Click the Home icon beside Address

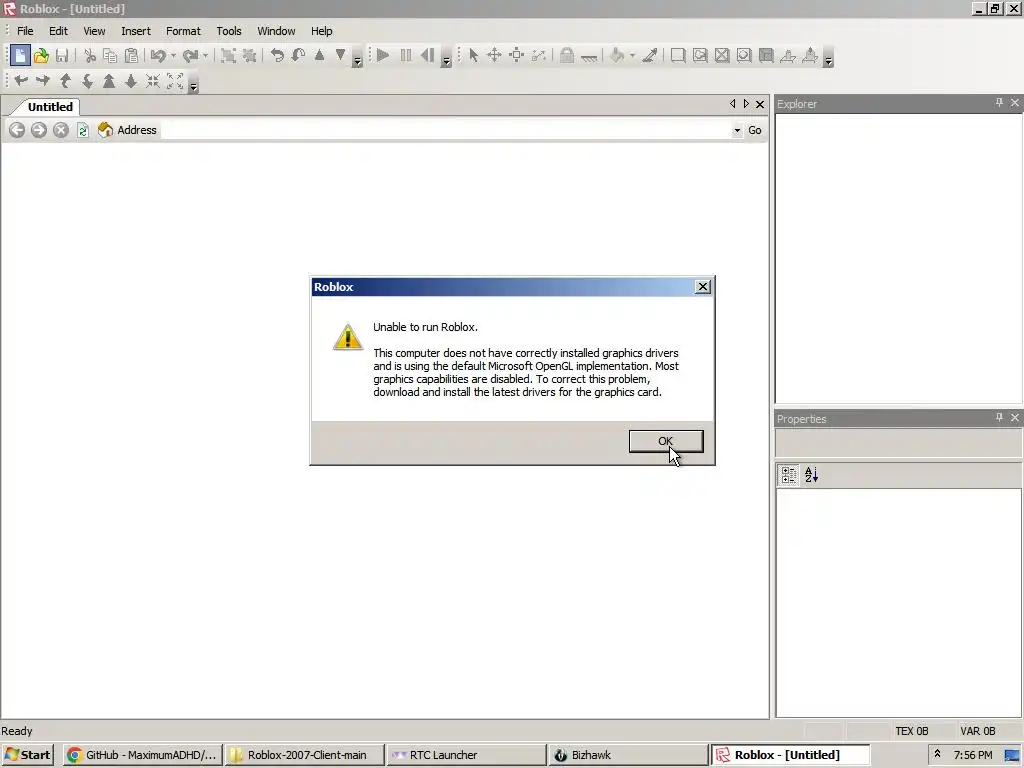[105, 130]
